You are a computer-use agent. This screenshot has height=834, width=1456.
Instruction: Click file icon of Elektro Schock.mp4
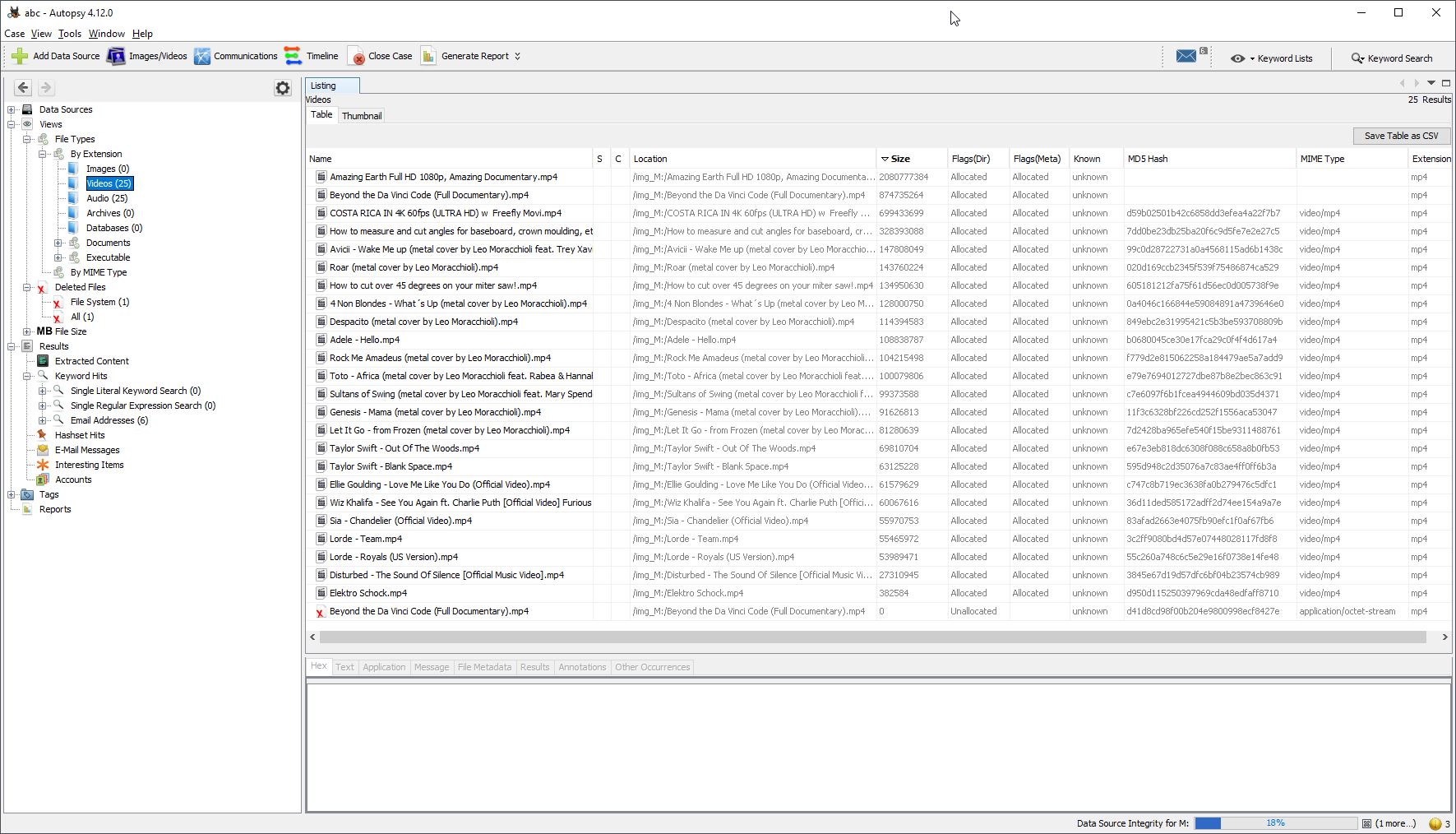click(321, 593)
